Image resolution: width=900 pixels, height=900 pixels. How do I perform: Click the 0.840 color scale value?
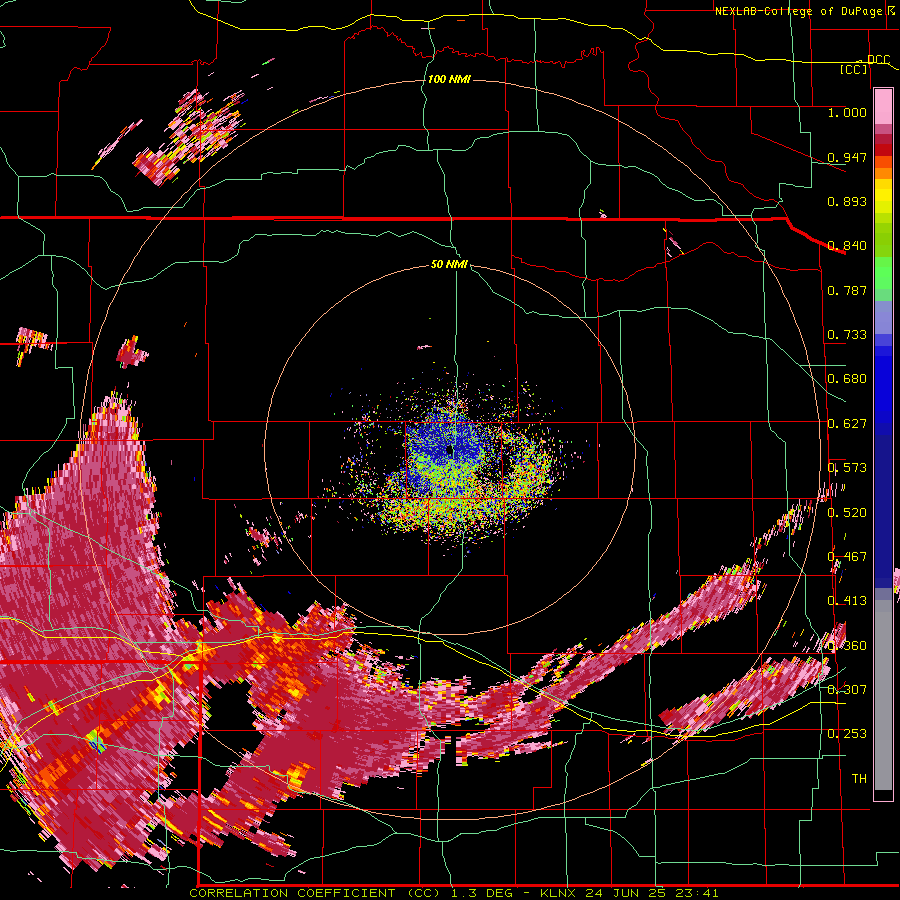click(847, 246)
